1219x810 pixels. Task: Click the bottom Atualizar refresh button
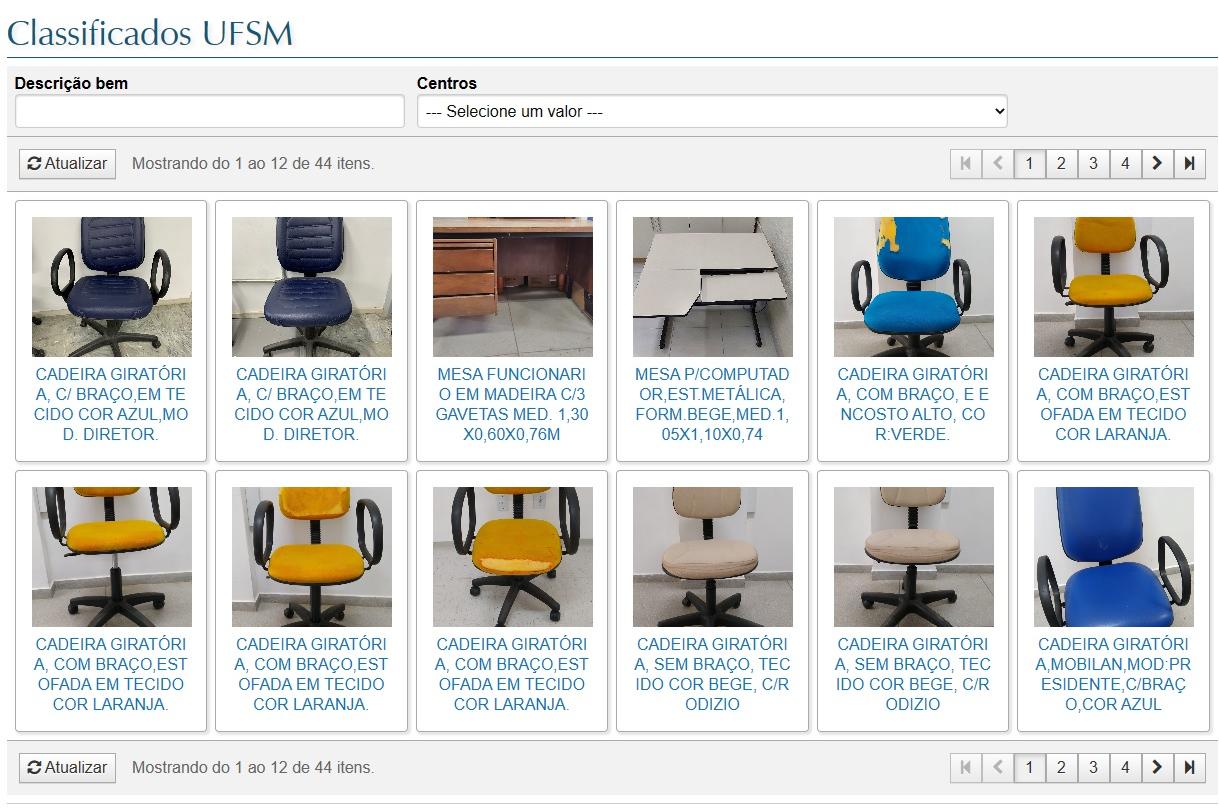pos(68,767)
